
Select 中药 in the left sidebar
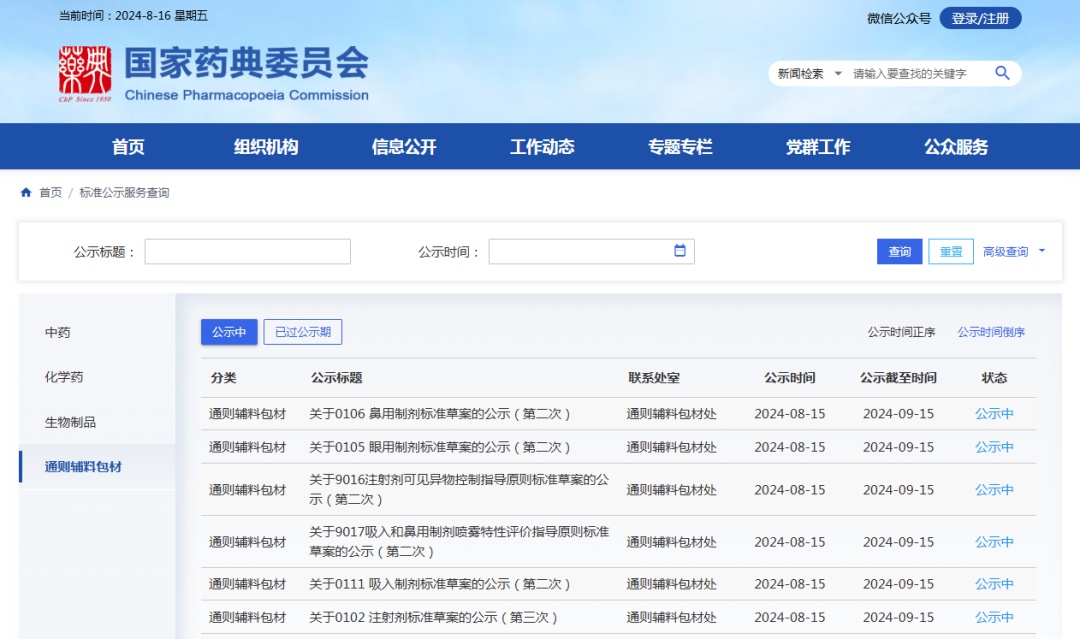tap(58, 332)
